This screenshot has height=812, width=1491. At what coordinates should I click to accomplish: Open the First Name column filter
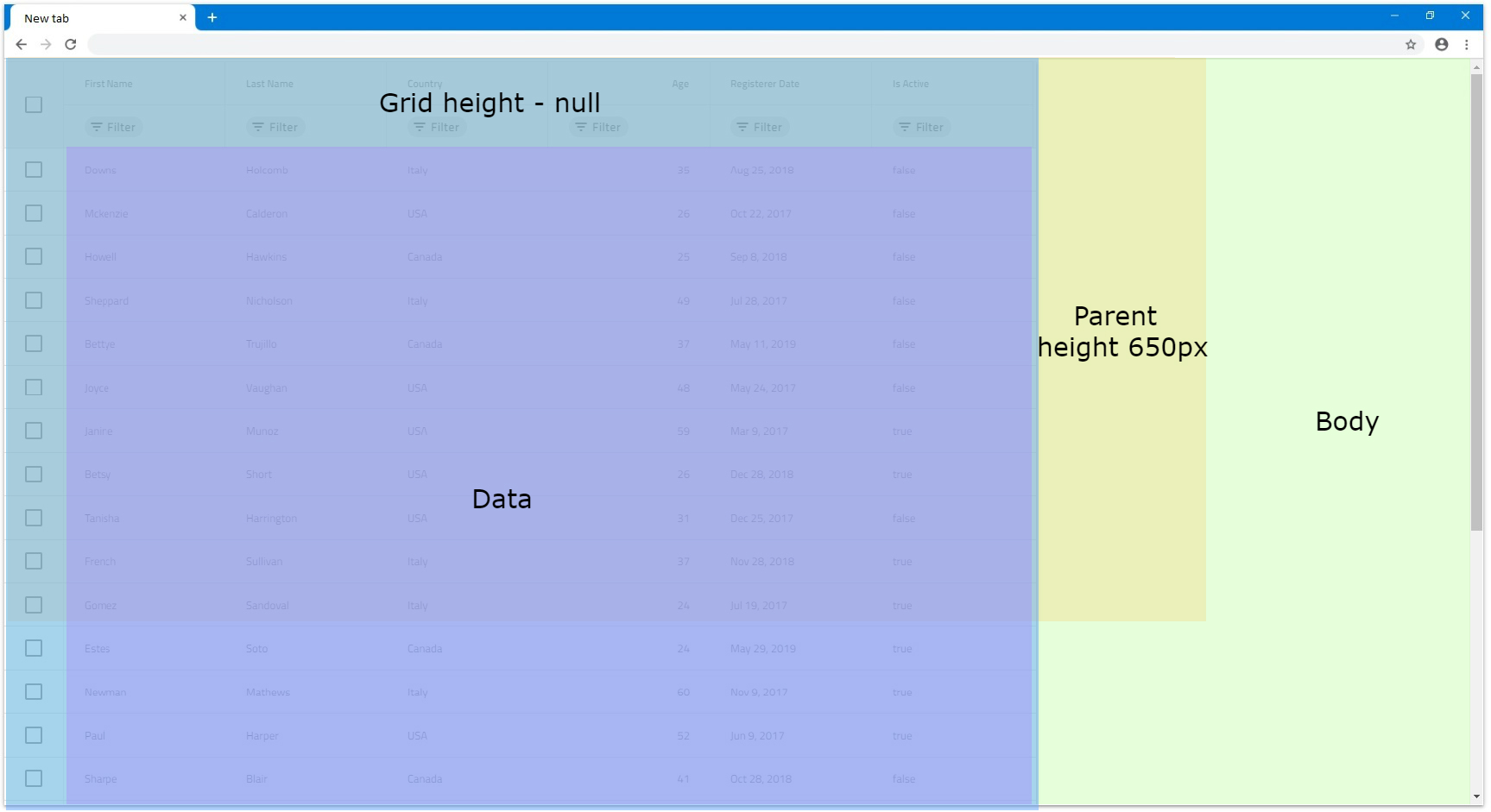[x=113, y=127]
